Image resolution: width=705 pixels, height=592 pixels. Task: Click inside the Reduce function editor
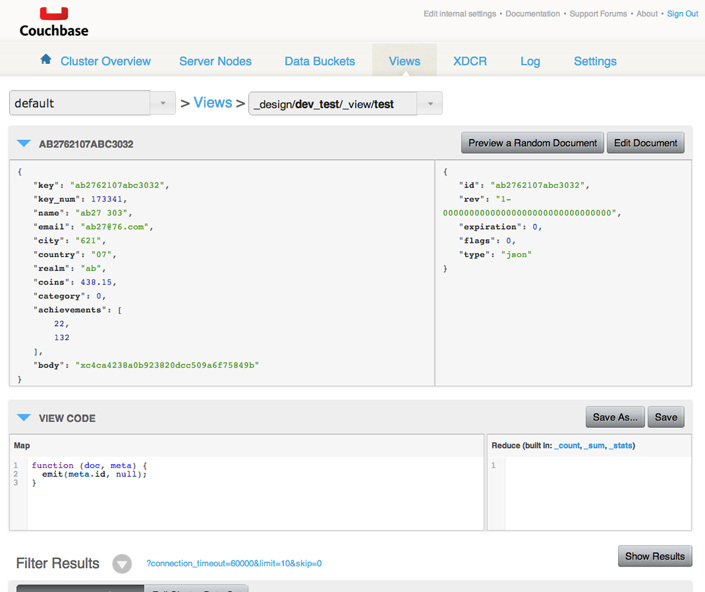[598, 493]
